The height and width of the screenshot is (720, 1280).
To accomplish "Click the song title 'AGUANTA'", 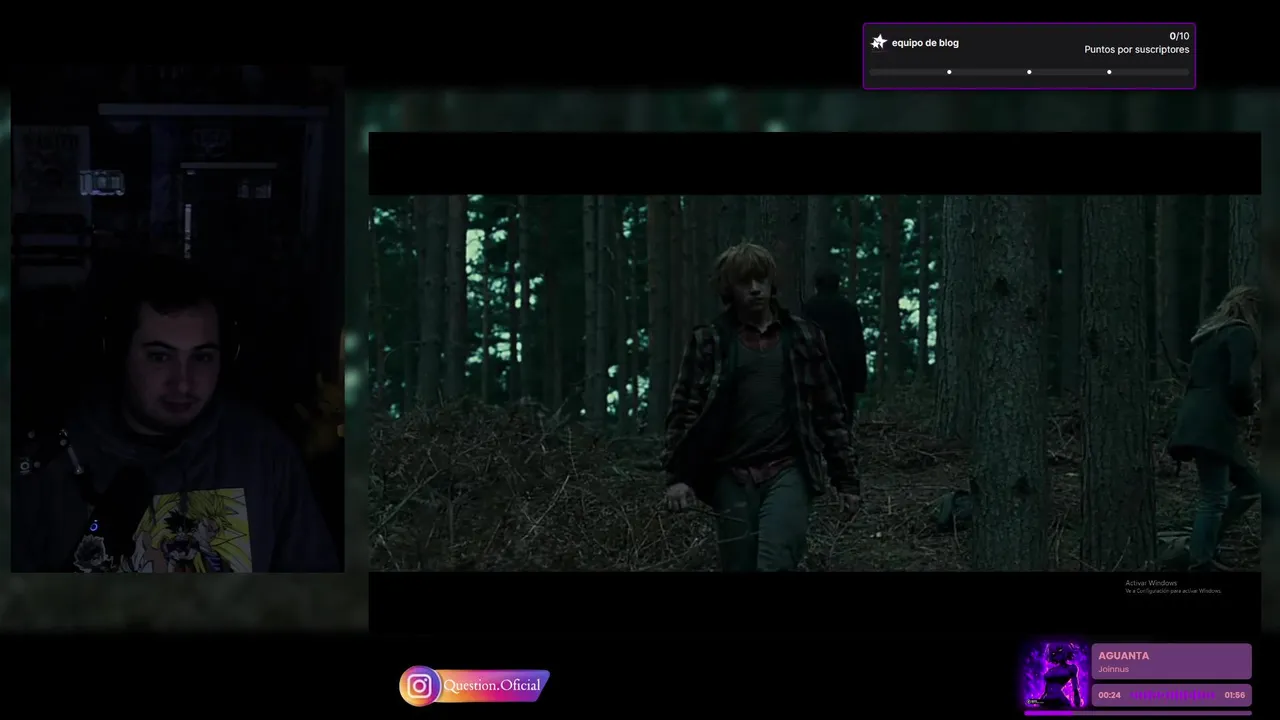I will 1123,656.
